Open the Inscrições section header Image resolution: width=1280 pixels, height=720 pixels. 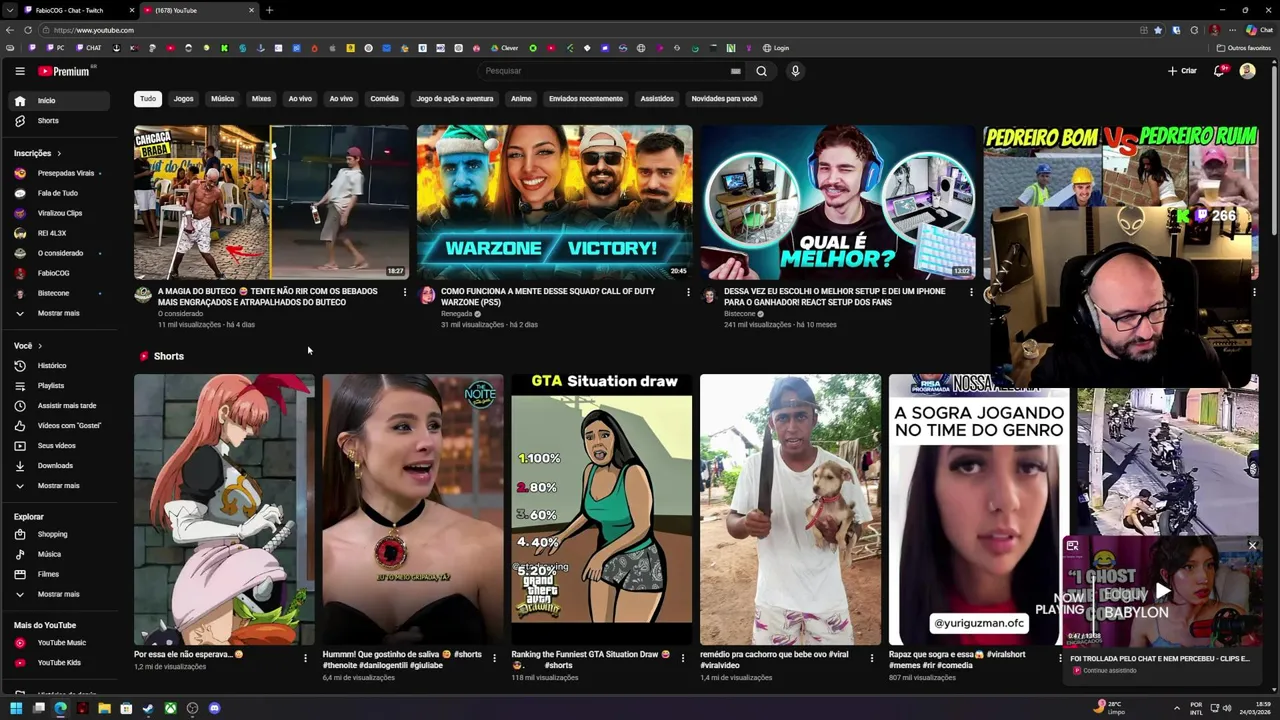(x=38, y=153)
